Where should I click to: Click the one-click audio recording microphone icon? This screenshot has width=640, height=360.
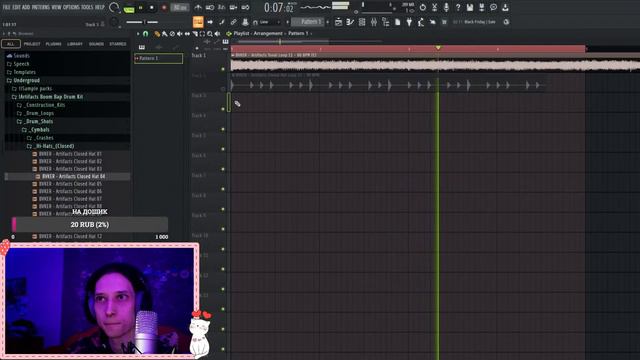point(446,7)
